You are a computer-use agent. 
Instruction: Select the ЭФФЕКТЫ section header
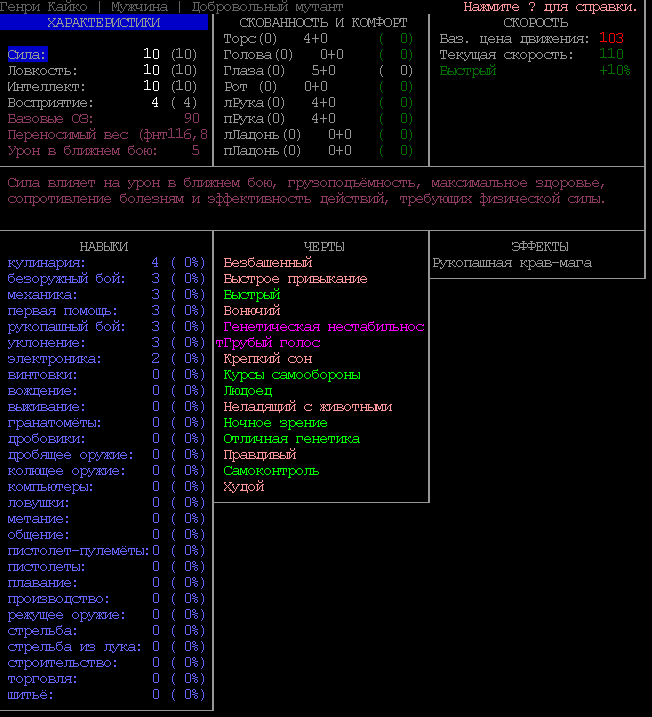pos(540,246)
